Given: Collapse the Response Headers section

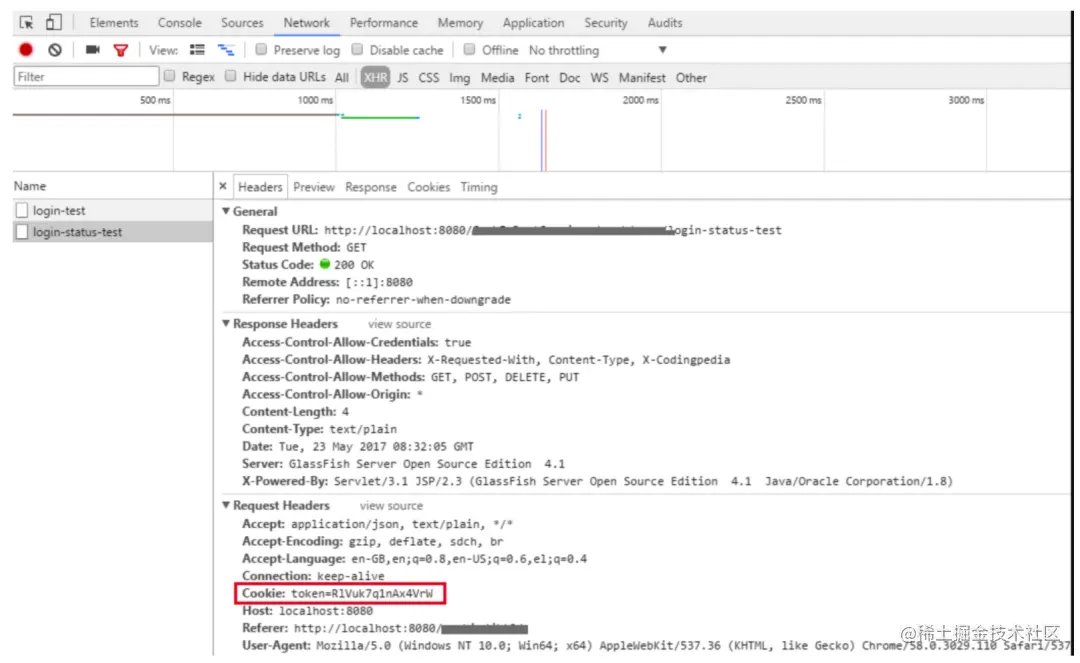Looking at the screenshot, I should (225, 324).
